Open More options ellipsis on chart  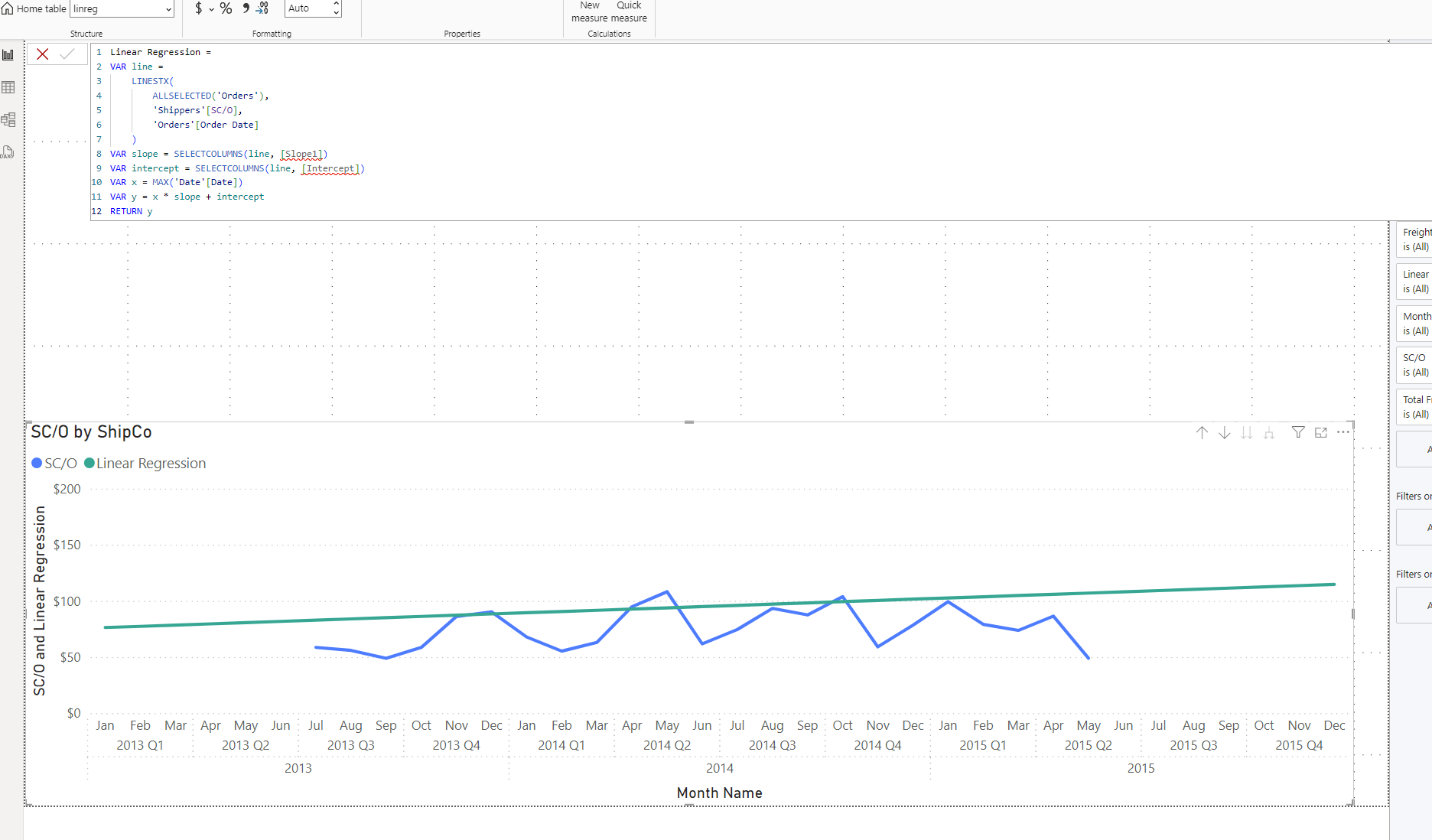[1342, 432]
